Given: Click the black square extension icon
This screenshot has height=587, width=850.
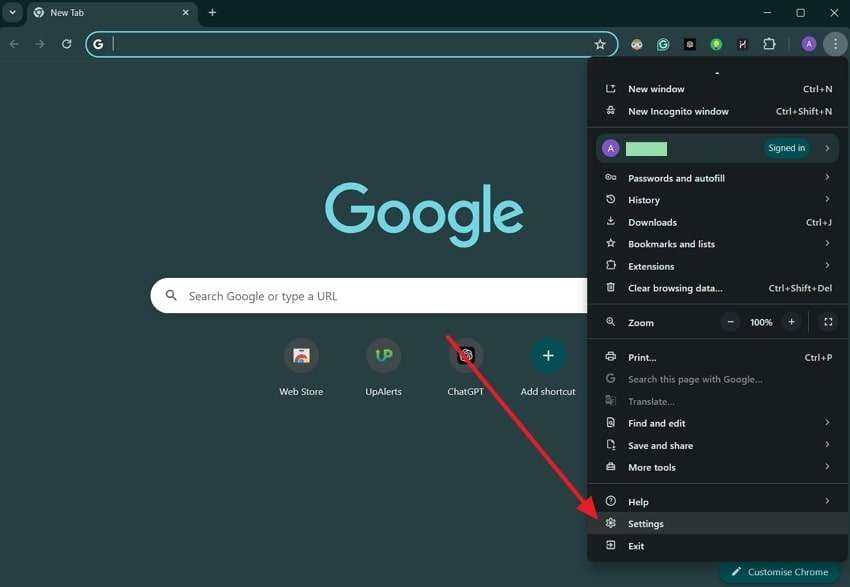Looking at the screenshot, I should click(x=690, y=44).
